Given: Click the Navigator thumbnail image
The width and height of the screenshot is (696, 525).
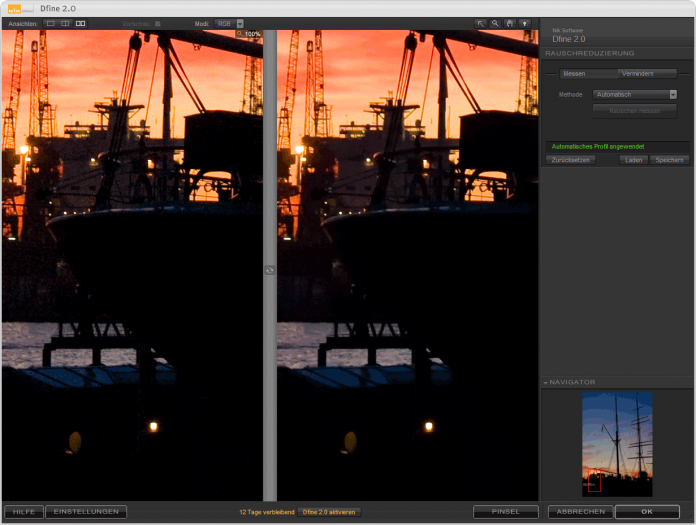Looking at the screenshot, I should [617, 444].
